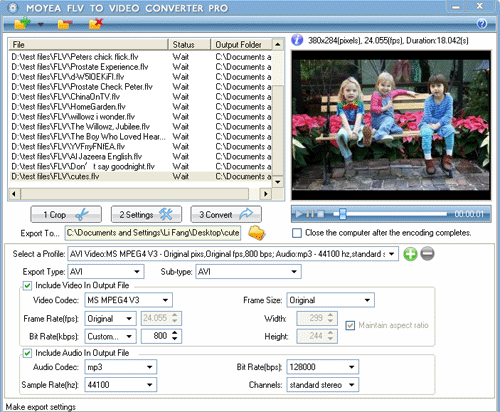Open the Sub-type dropdown

click(294, 272)
